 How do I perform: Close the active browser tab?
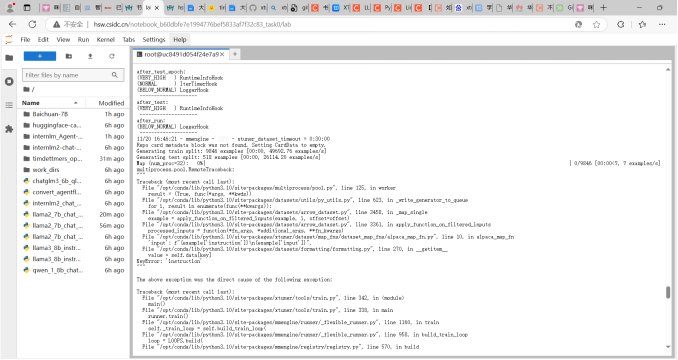[x=157, y=7]
